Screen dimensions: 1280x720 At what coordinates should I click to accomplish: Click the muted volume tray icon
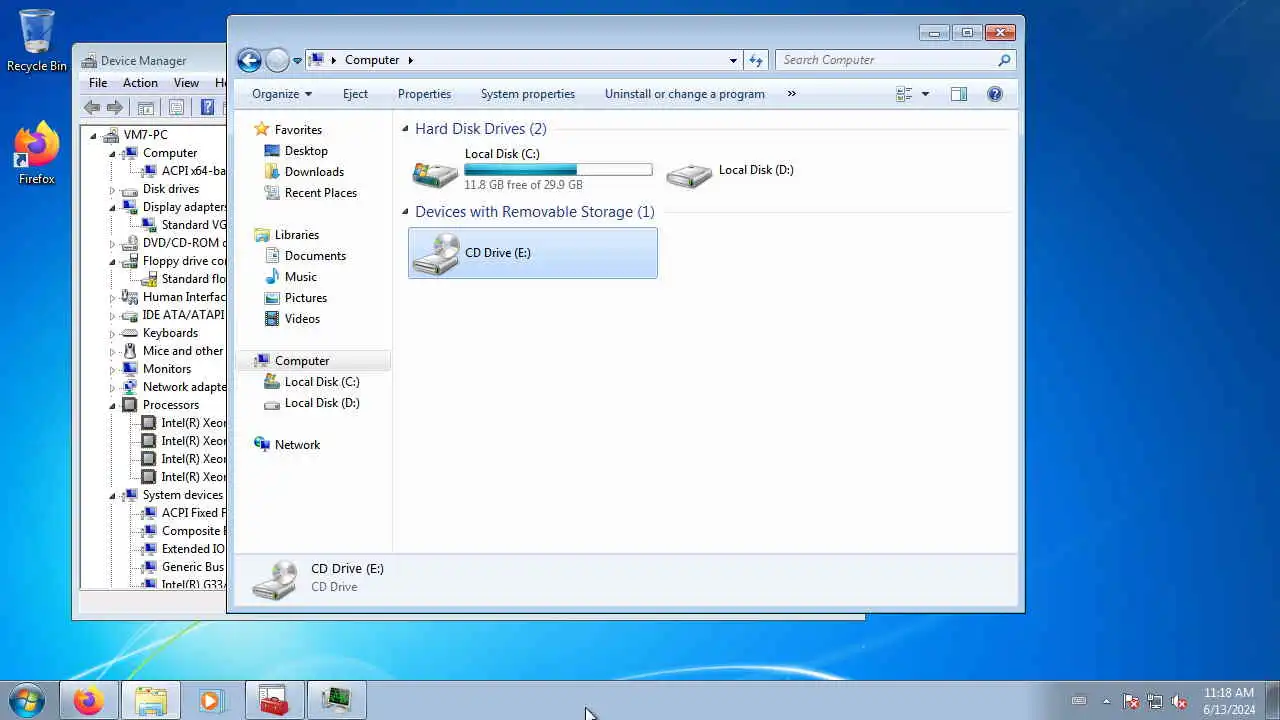pyautogui.click(x=1179, y=701)
